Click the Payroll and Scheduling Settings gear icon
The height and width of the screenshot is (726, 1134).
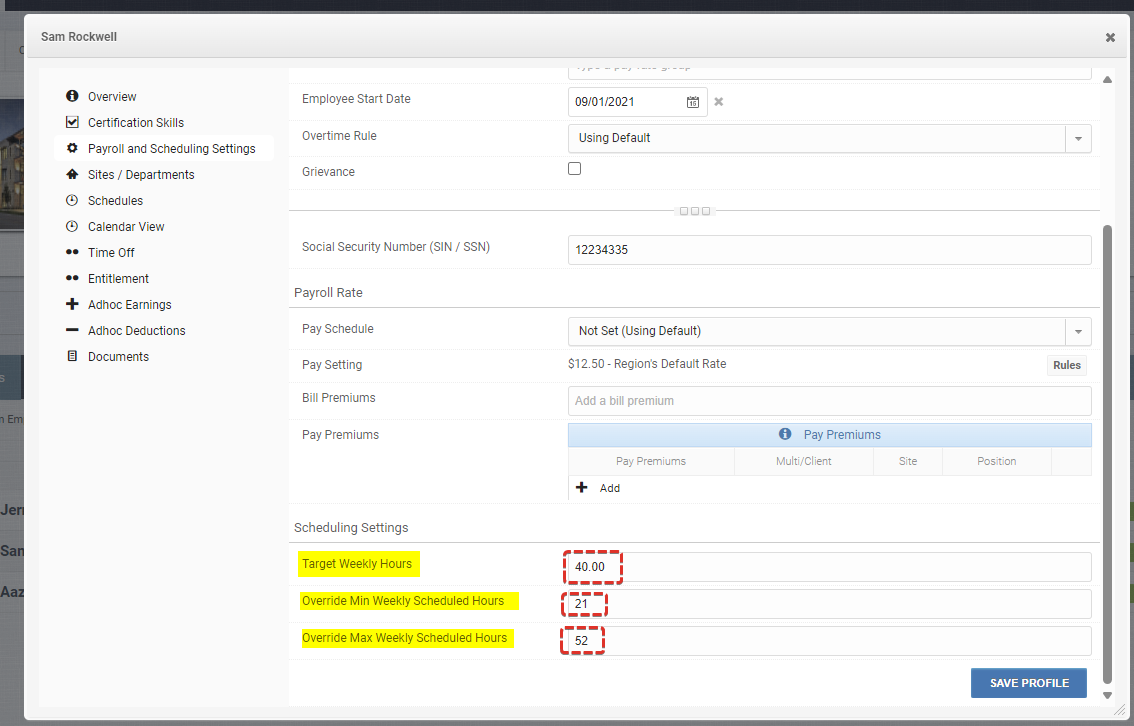pos(72,148)
